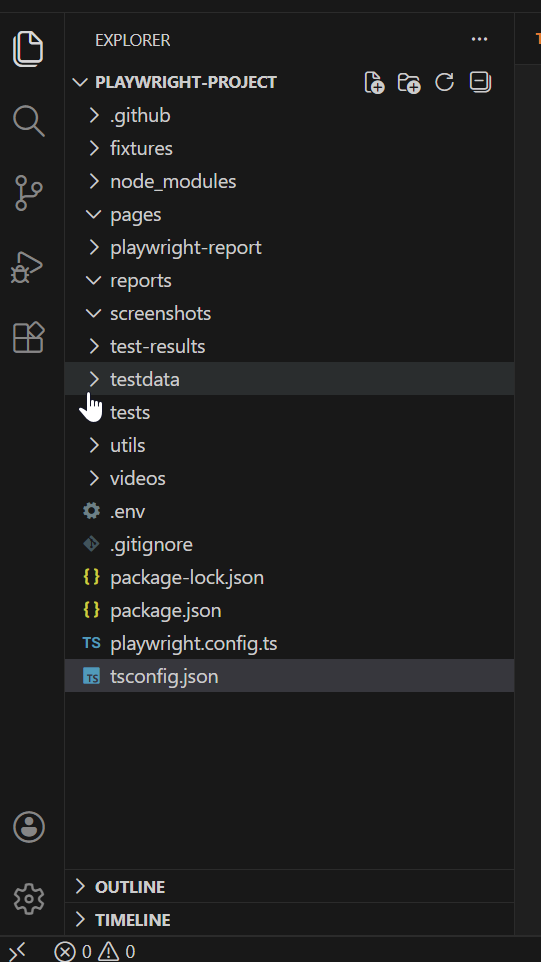Open the Run and Debug view
The image size is (541, 962).
click(27, 267)
